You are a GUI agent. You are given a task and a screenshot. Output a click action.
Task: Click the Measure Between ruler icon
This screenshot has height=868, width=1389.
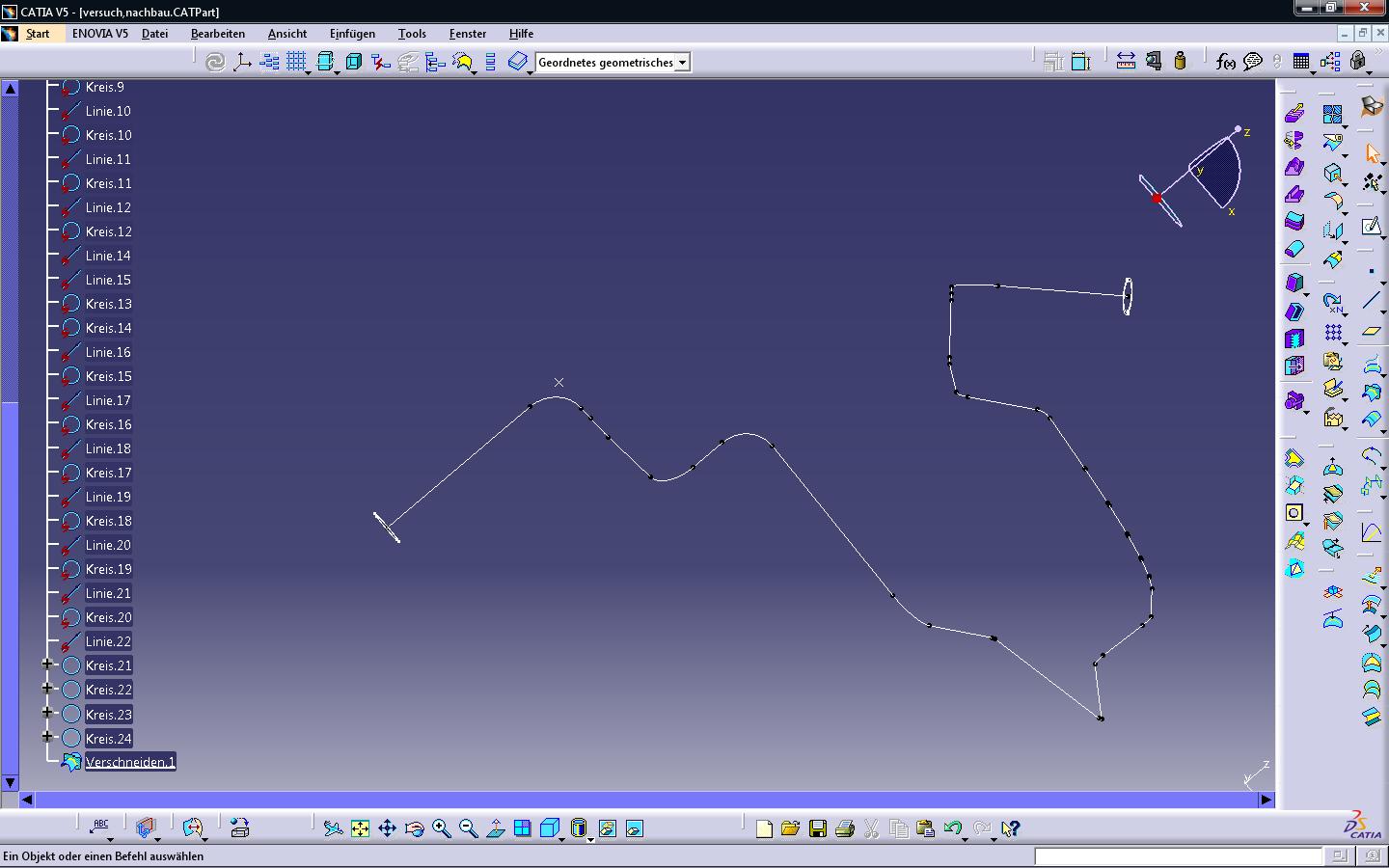click(x=1126, y=62)
